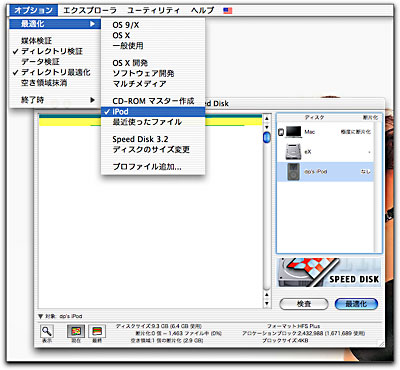The image size is (400, 370).
Task: Choose the ディスクのサイズ変更 profile
Action: click(153, 149)
